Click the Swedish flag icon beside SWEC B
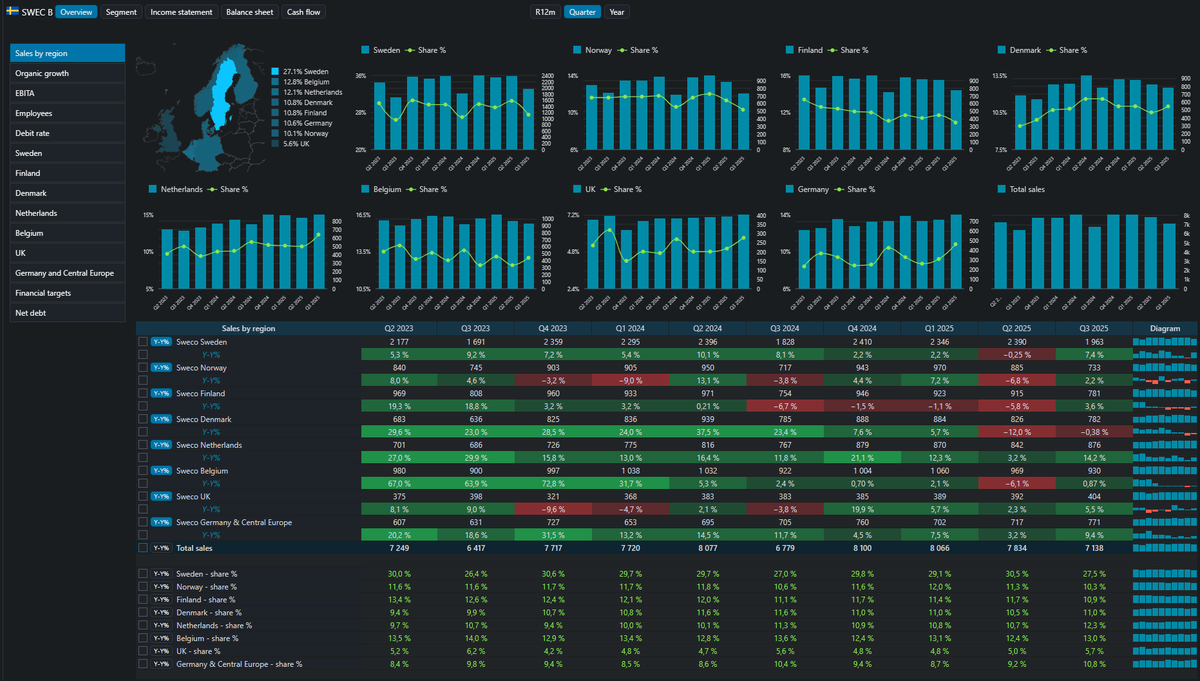Viewport: 1200px width, 681px height. tap(12, 12)
